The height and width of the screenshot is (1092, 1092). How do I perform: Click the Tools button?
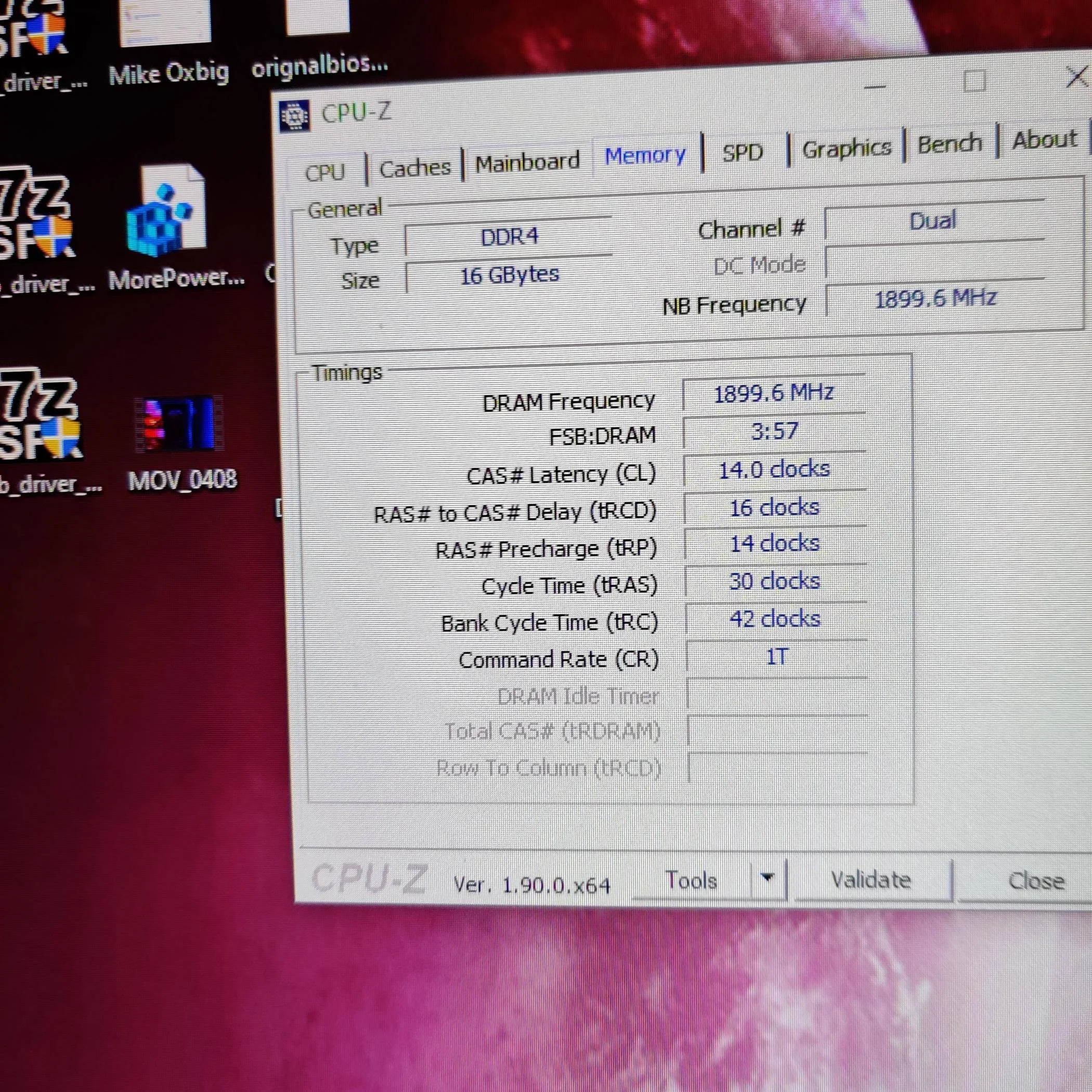(691, 880)
